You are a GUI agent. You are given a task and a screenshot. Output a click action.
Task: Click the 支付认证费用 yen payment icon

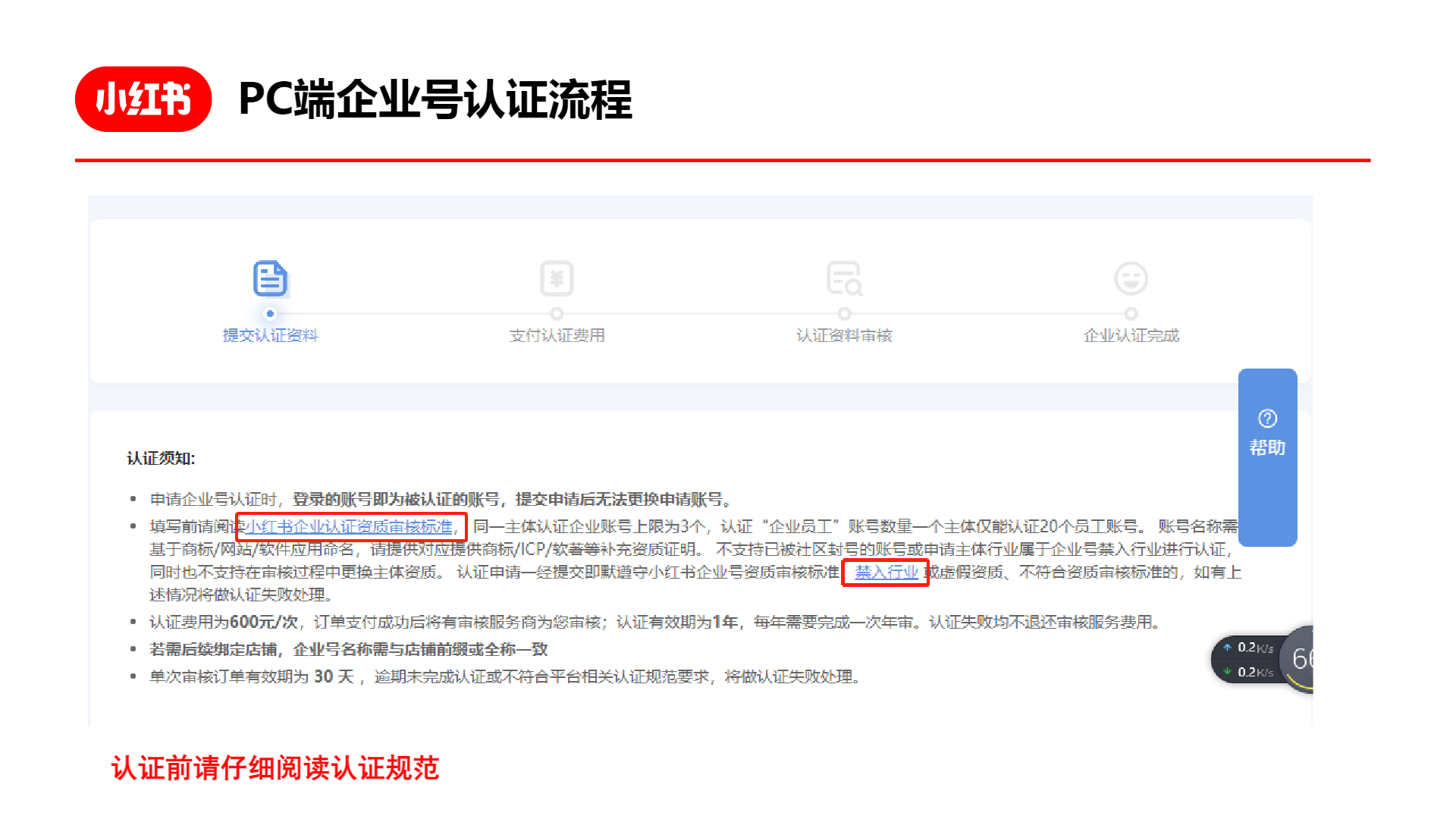tap(557, 278)
